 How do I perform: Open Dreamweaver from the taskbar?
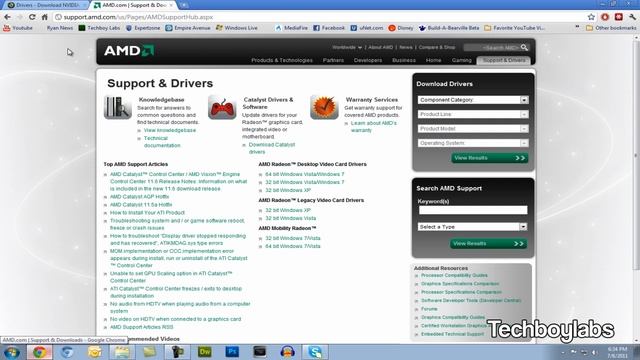[x=205, y=352]
